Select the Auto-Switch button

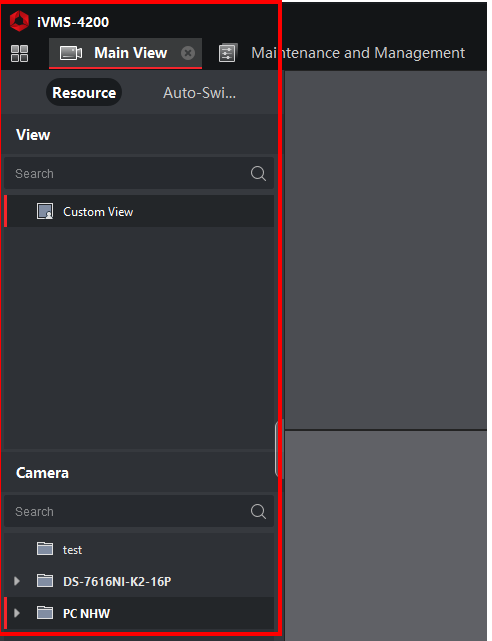[199, 93]
